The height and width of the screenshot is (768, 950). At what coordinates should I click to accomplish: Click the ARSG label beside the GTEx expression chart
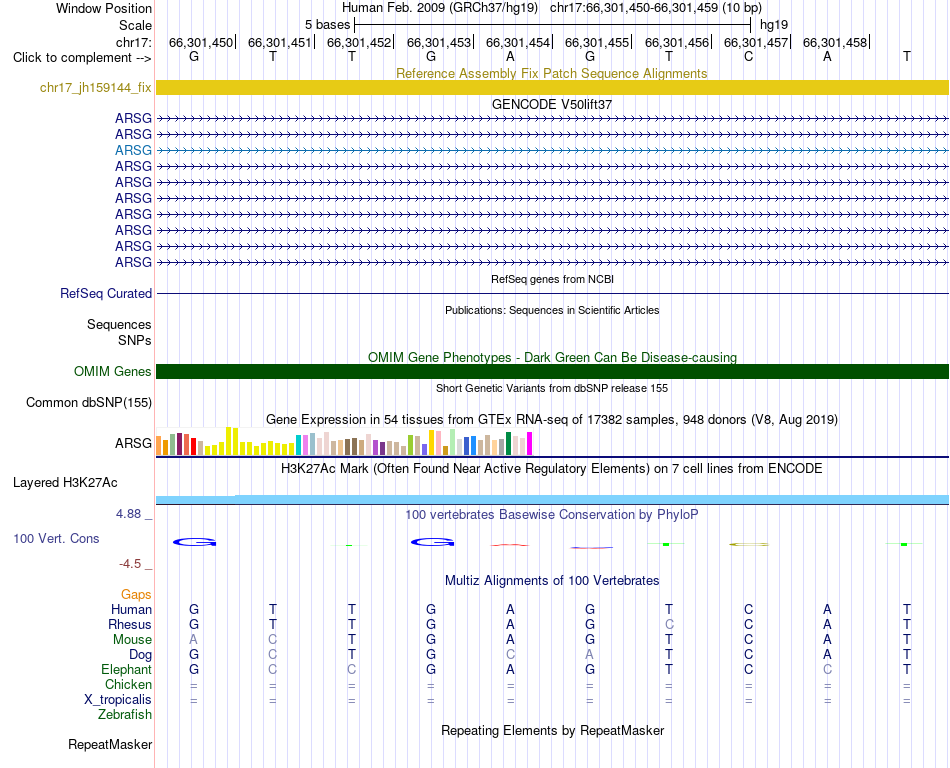[x=133, y=443]
